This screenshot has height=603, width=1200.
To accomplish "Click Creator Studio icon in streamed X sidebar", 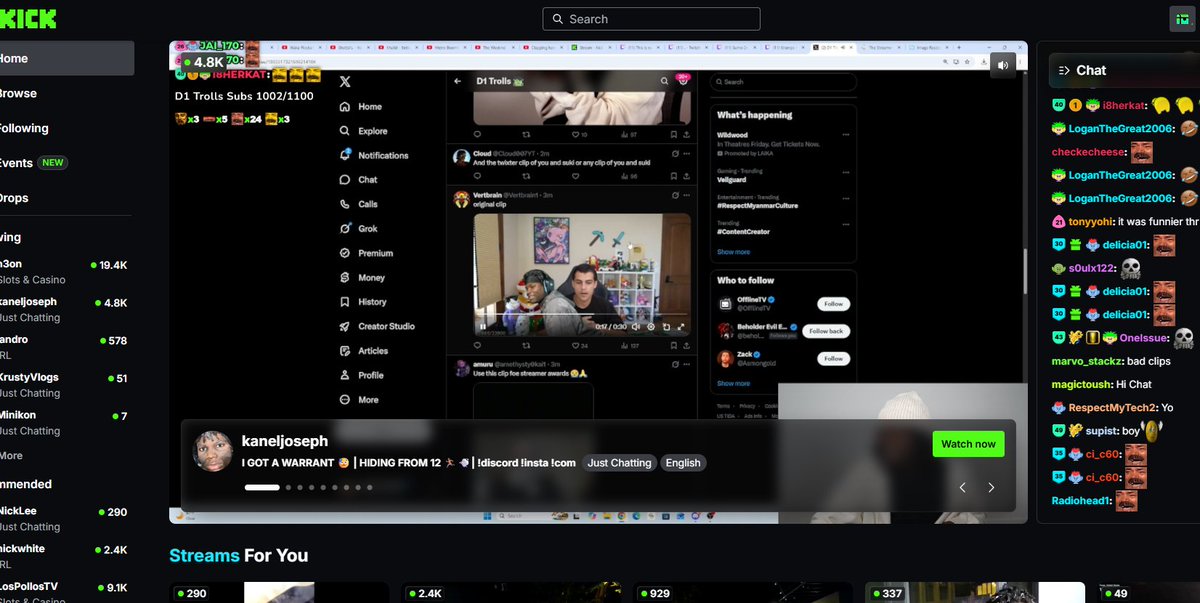I will (x=345, y=326).
